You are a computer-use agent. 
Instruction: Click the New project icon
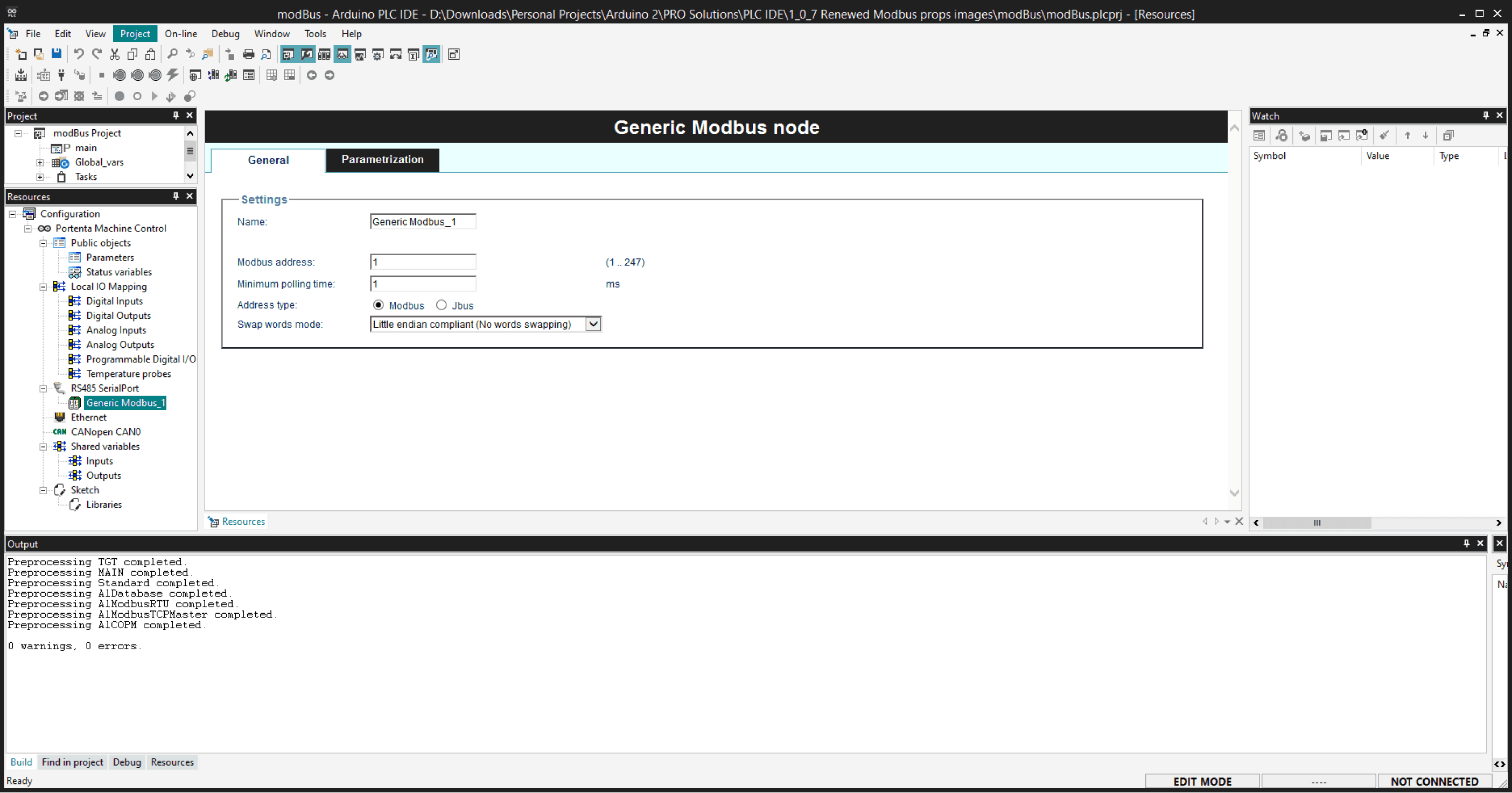[21, 54]
